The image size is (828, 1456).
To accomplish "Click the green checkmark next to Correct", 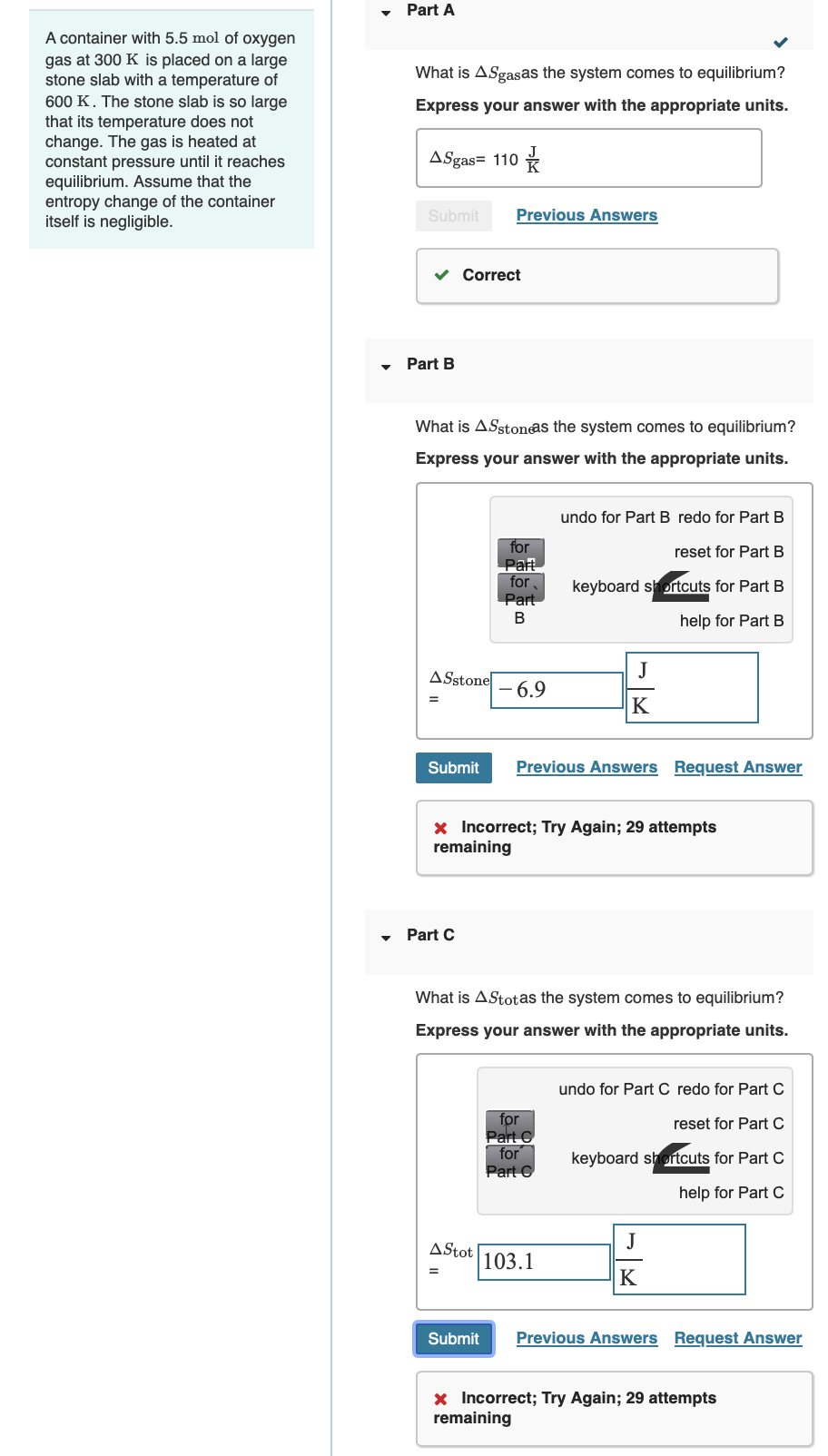I will click(x=440, y=275).
